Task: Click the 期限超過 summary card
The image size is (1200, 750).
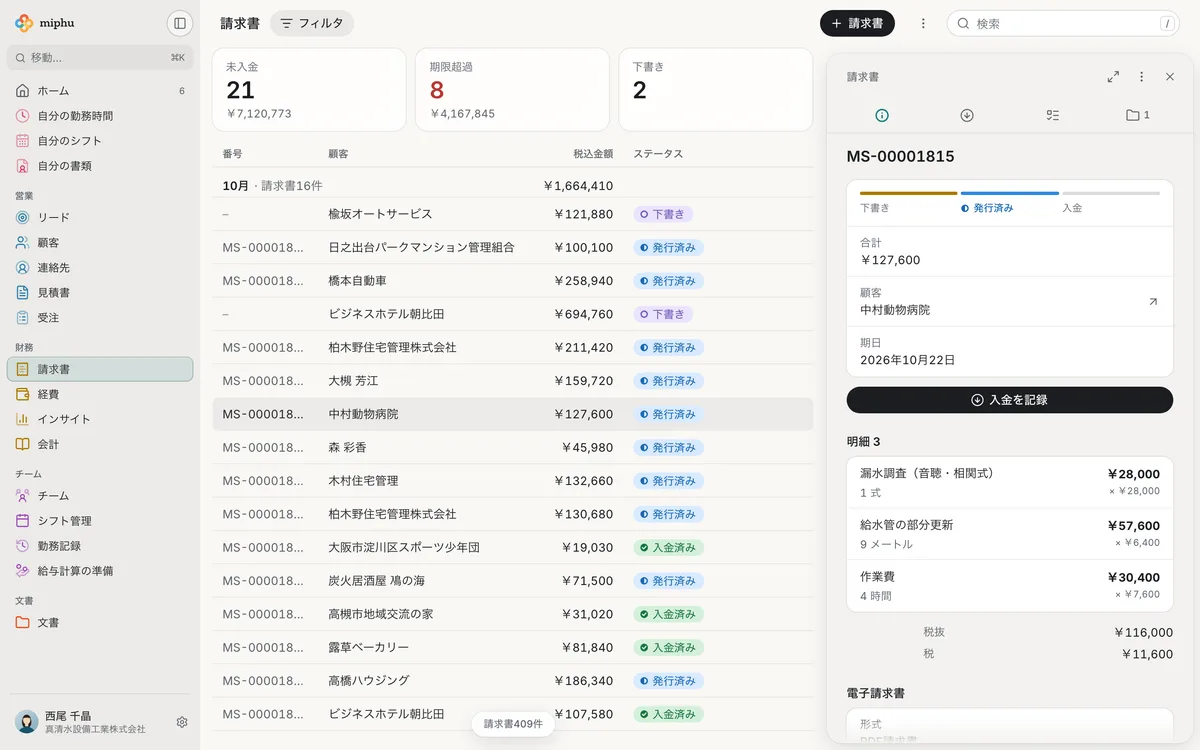Action: tap(512, 89)
